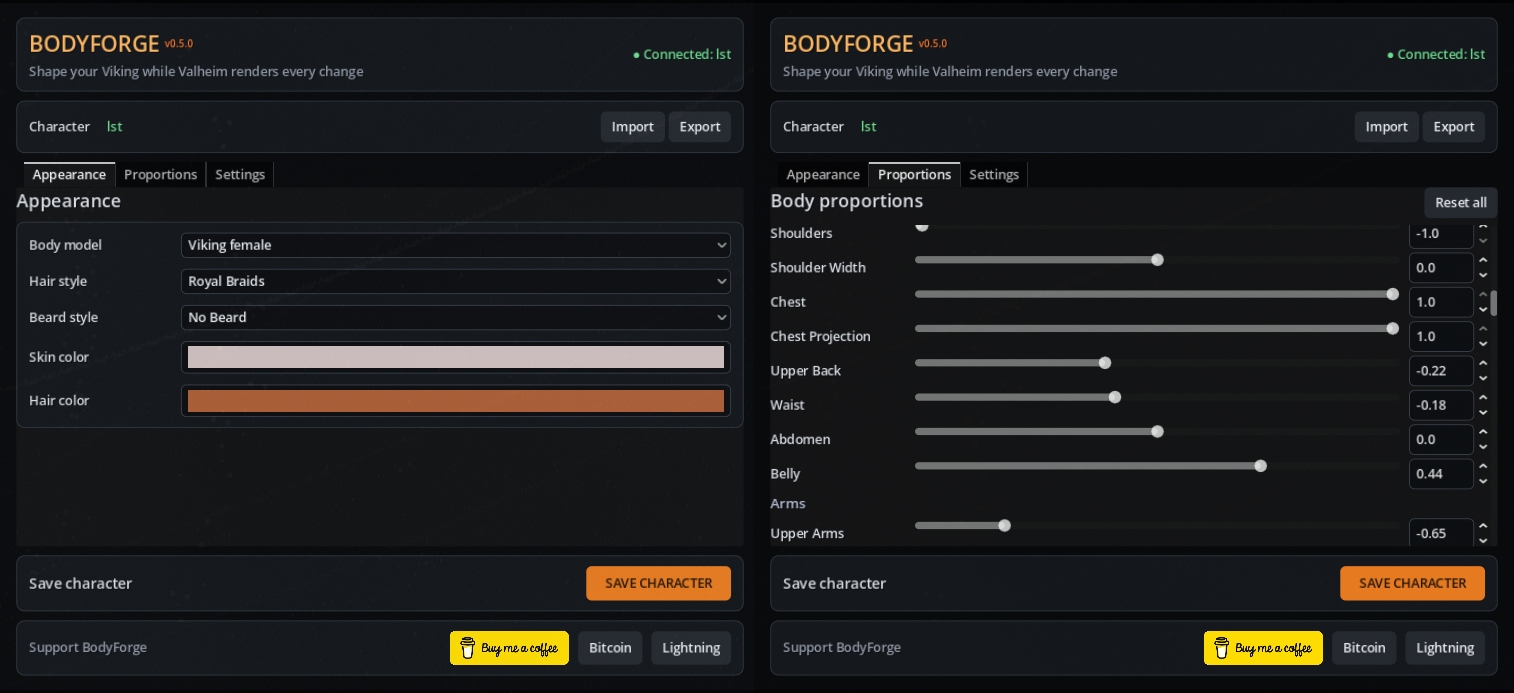This screenshot has height=693, width=1514.
Task: Click Import in the right BodyForge window
Action: point(1386,127)
